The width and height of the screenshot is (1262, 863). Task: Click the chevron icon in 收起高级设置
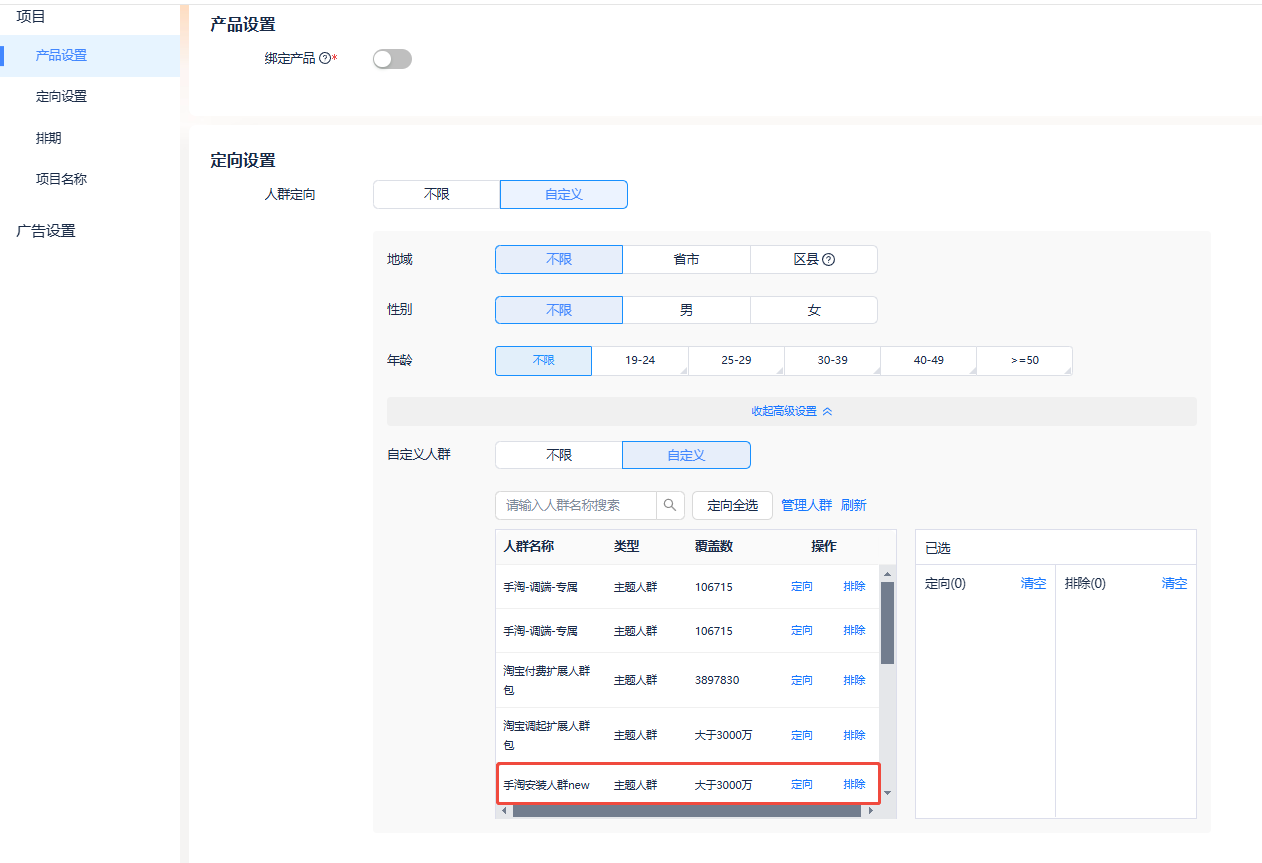pyautogui.click(x=827, y=411)
